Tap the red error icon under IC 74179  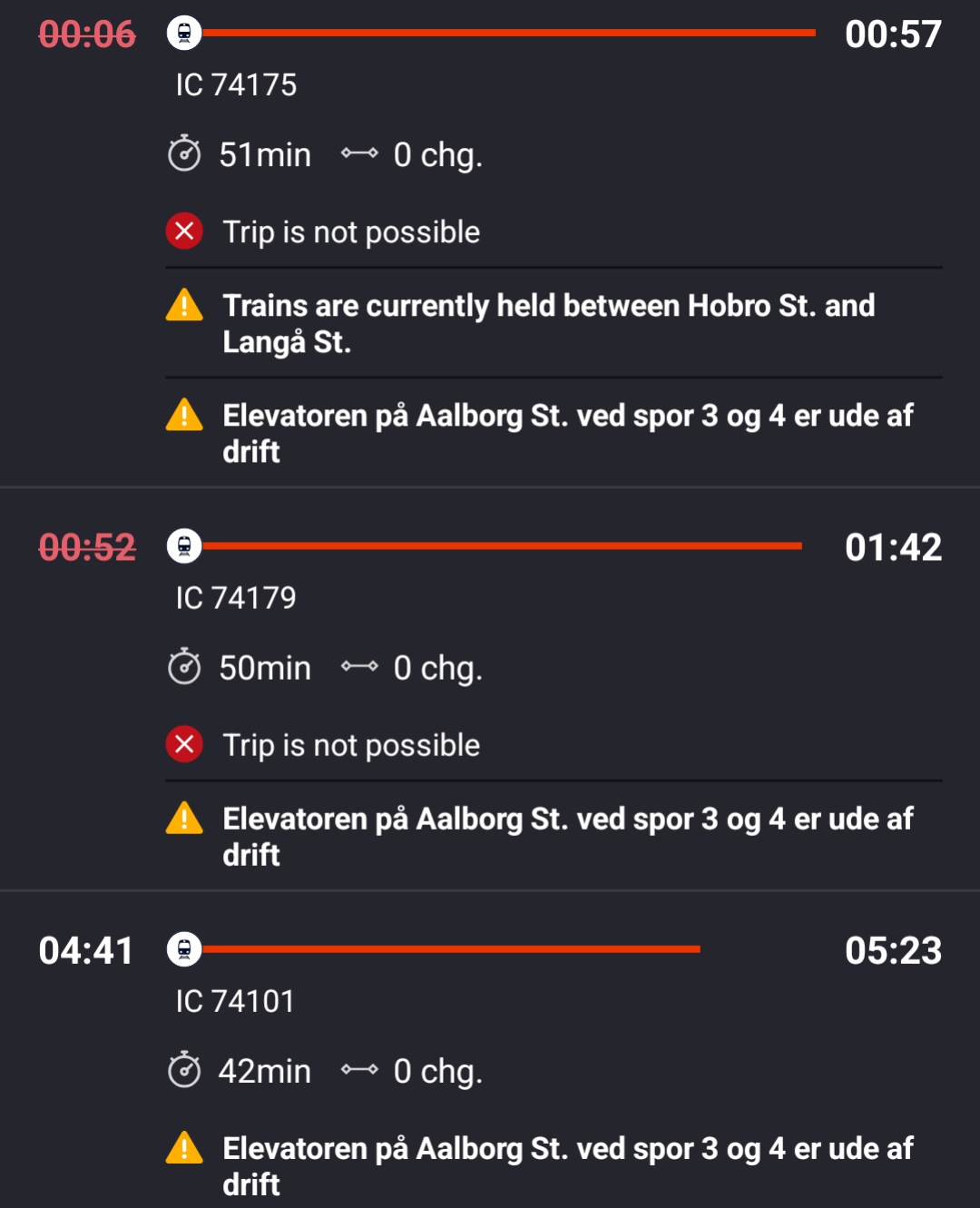[184, 744]
